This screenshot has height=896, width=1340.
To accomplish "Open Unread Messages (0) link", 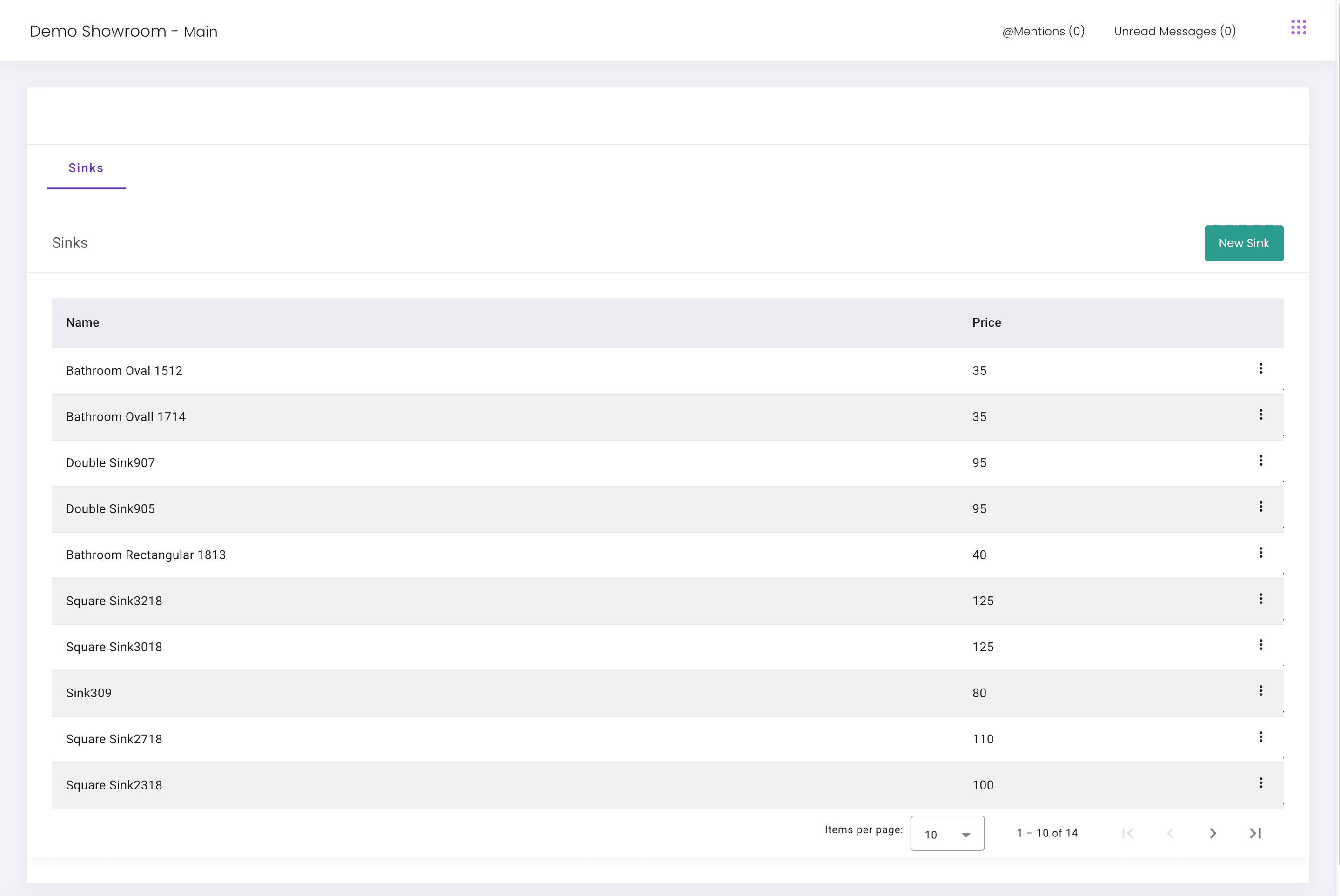I will (x=1175, y=32).
